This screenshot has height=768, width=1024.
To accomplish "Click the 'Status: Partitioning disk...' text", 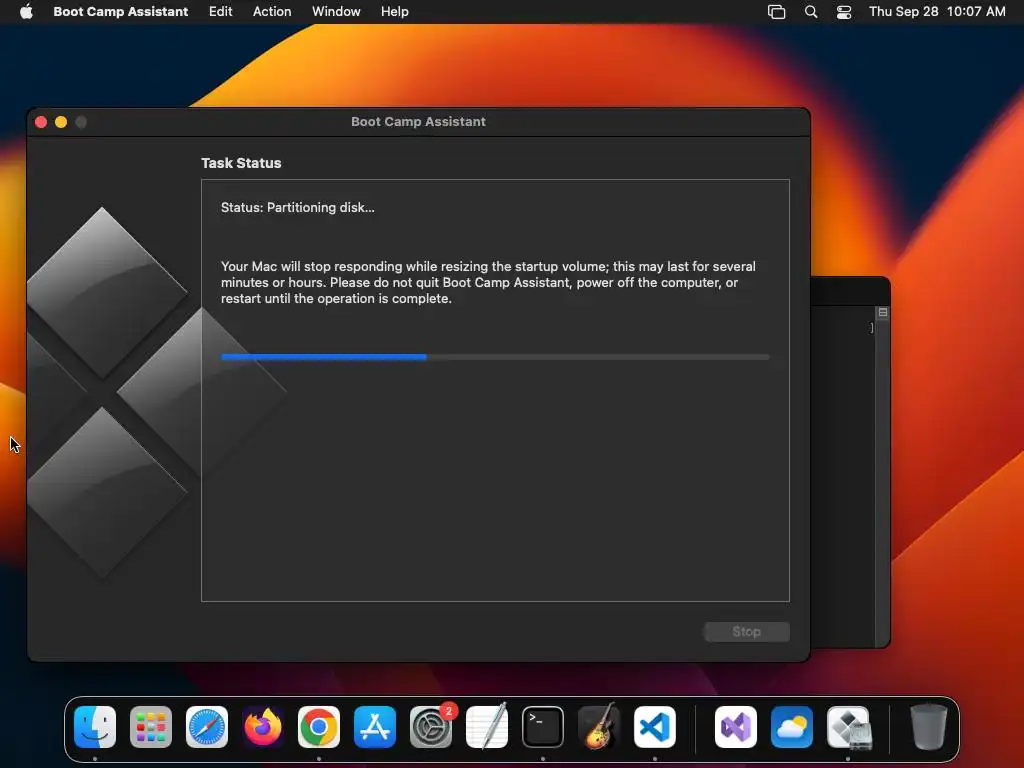I will pos(298,208).
